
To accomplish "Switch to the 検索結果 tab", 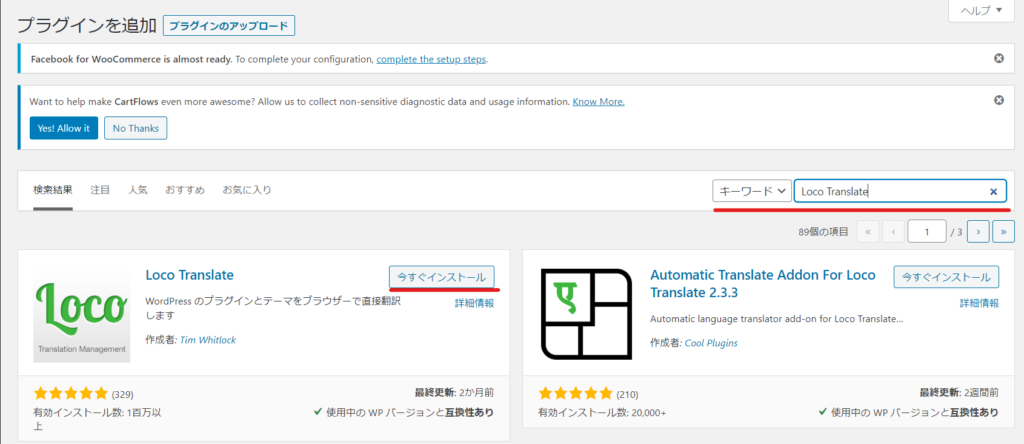I will 53,190.
